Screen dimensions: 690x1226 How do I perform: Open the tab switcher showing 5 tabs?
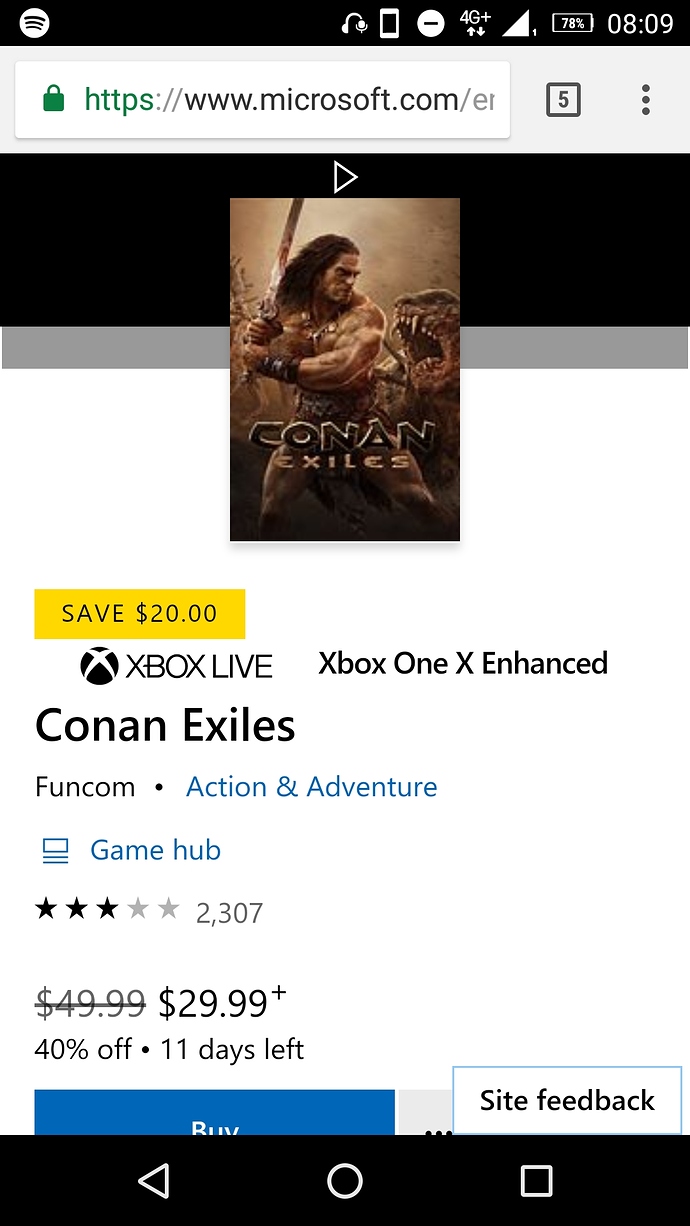[563, 99]
